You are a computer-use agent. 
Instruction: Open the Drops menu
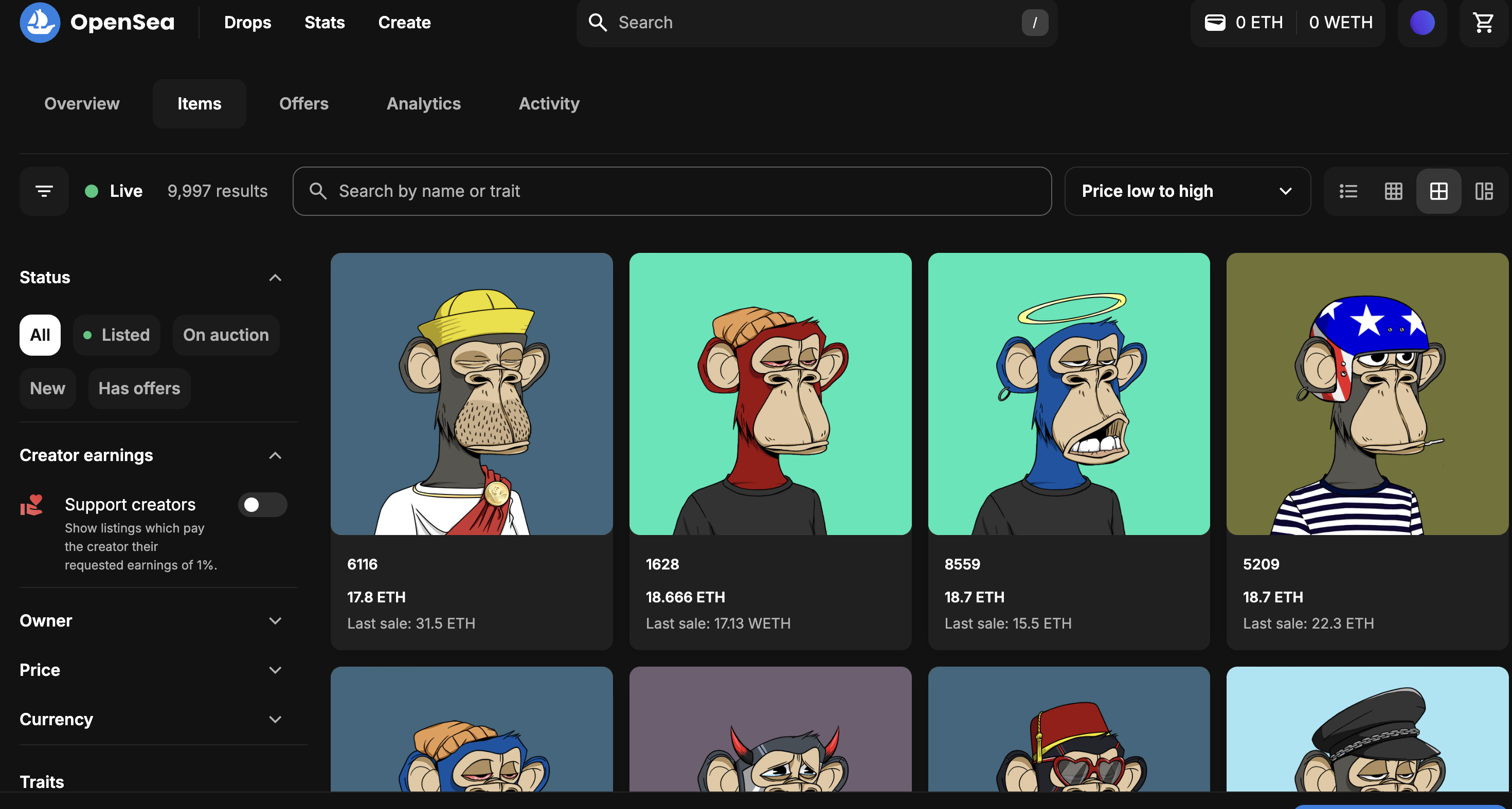248,22
